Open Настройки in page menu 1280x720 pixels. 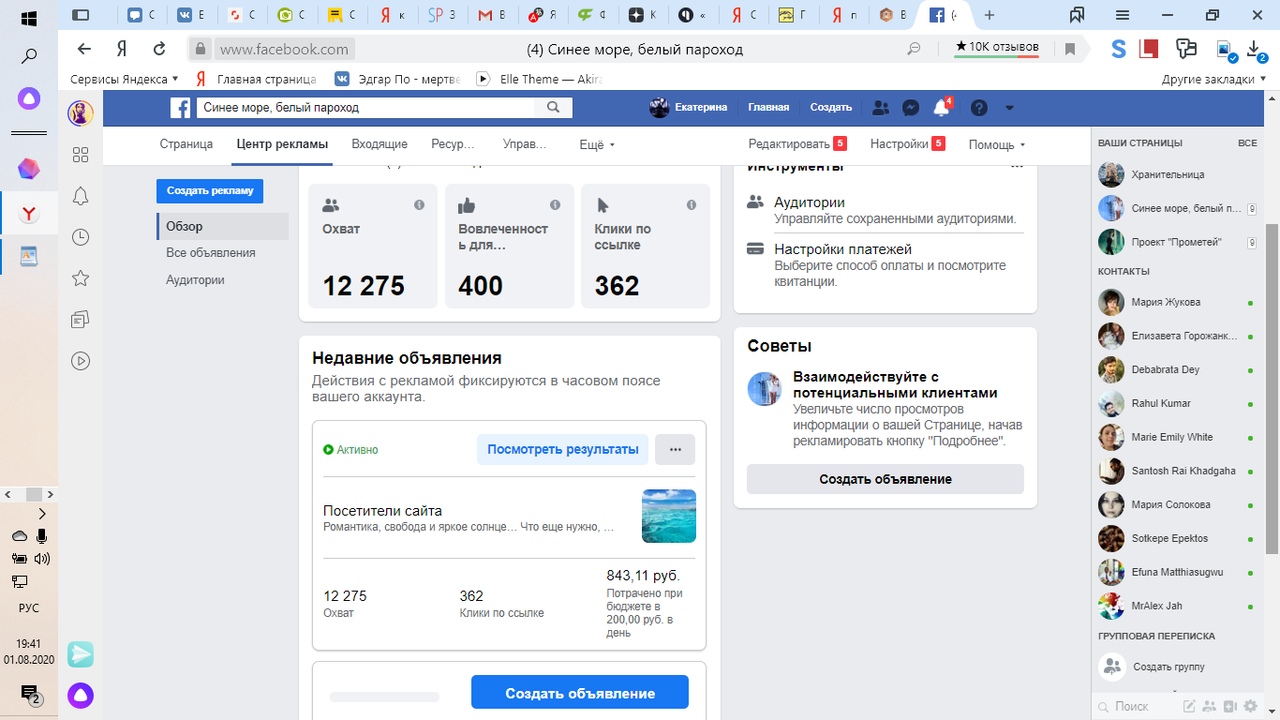pyautogui.click(x=907, y=144)
